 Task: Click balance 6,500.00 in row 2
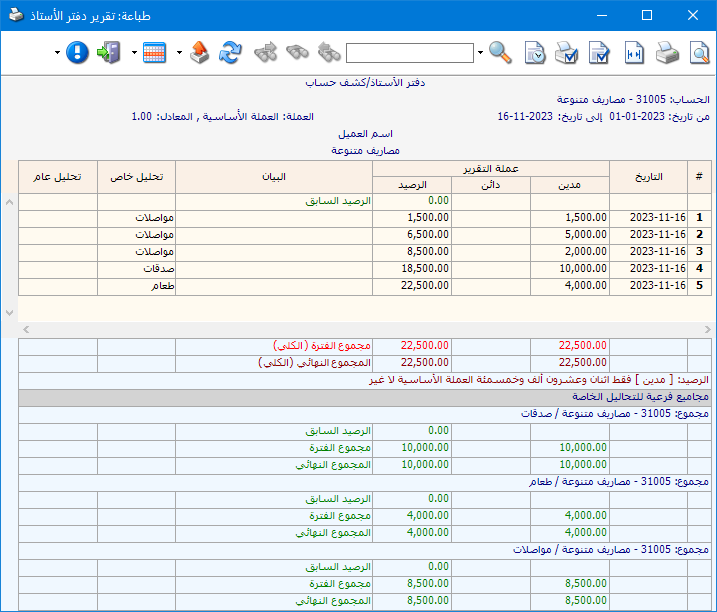pos(412,235)
